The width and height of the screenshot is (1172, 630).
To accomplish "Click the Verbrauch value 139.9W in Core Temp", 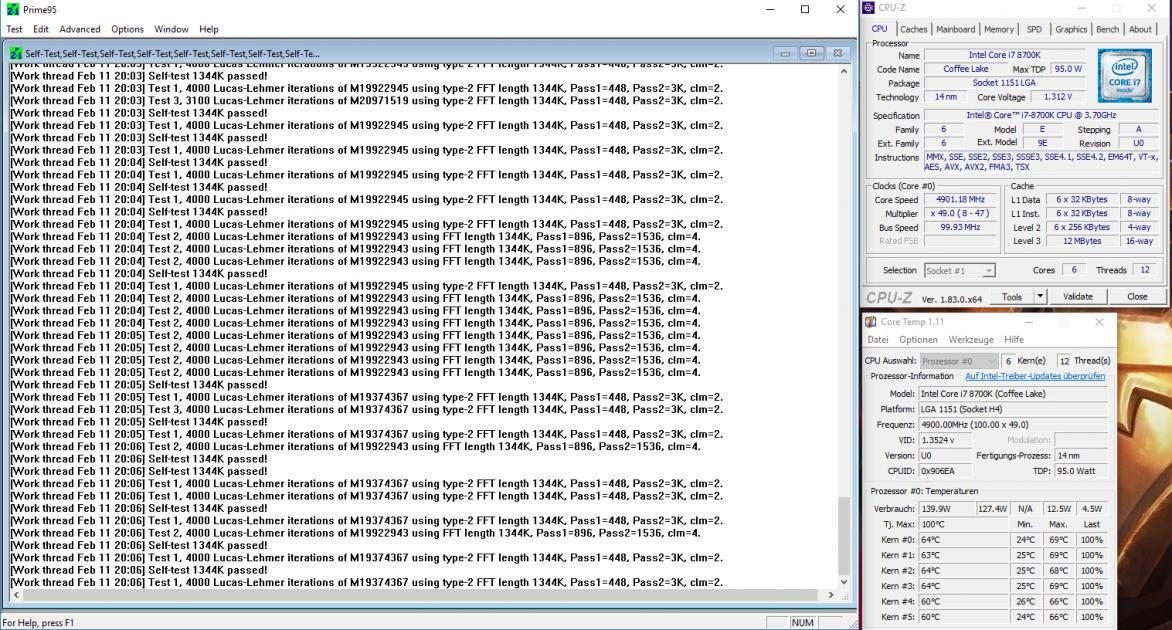I will [946, 509].
